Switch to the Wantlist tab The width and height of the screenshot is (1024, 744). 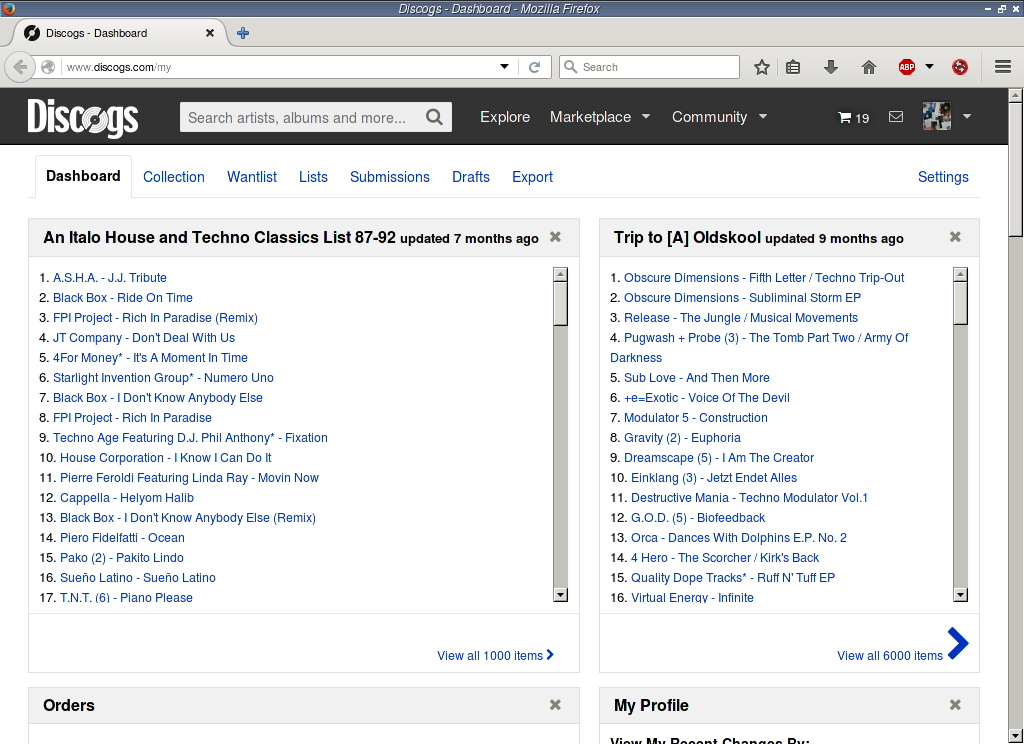252,177
